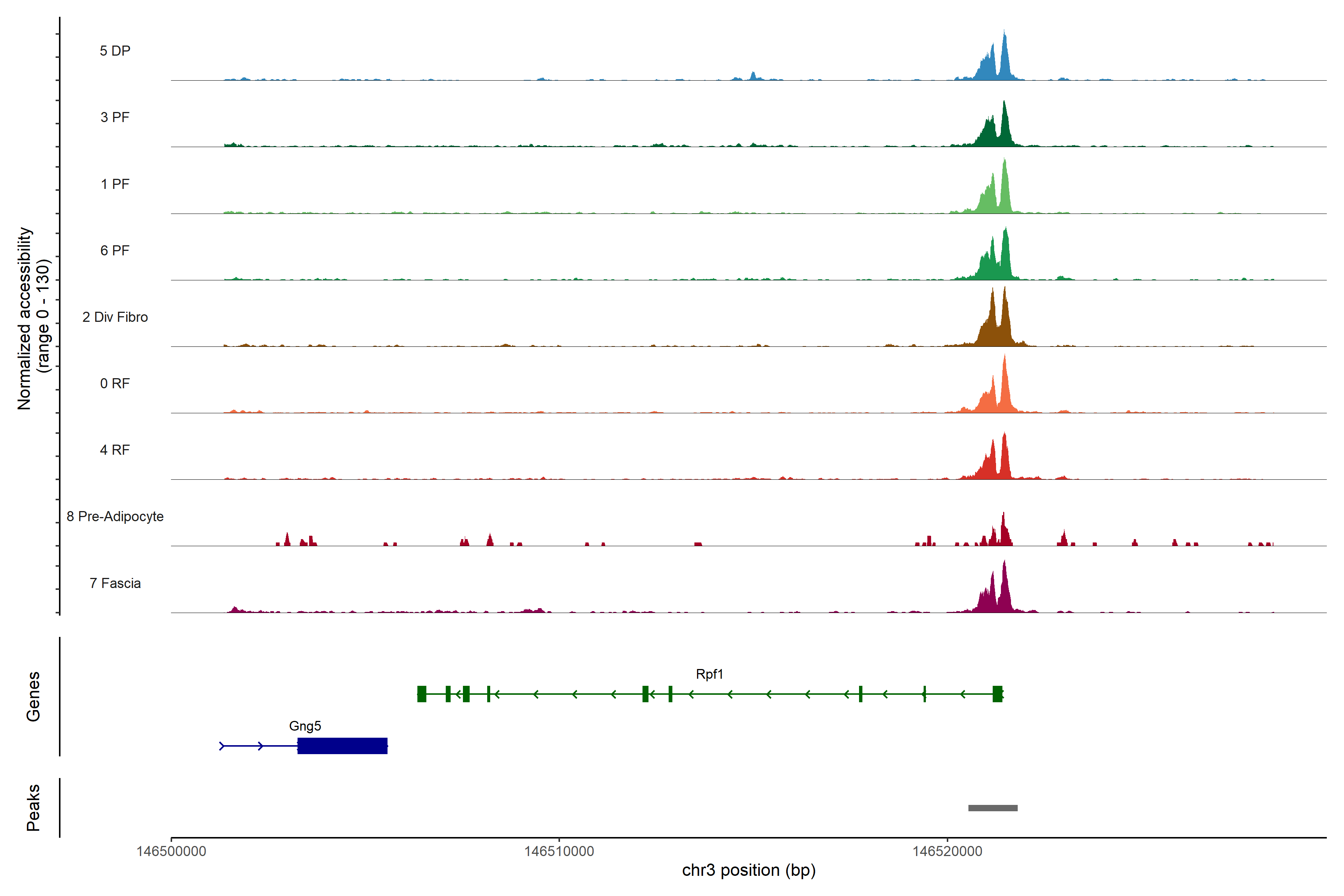
Task: Select the 2 Div Fibro label
Action: point(115,317)
